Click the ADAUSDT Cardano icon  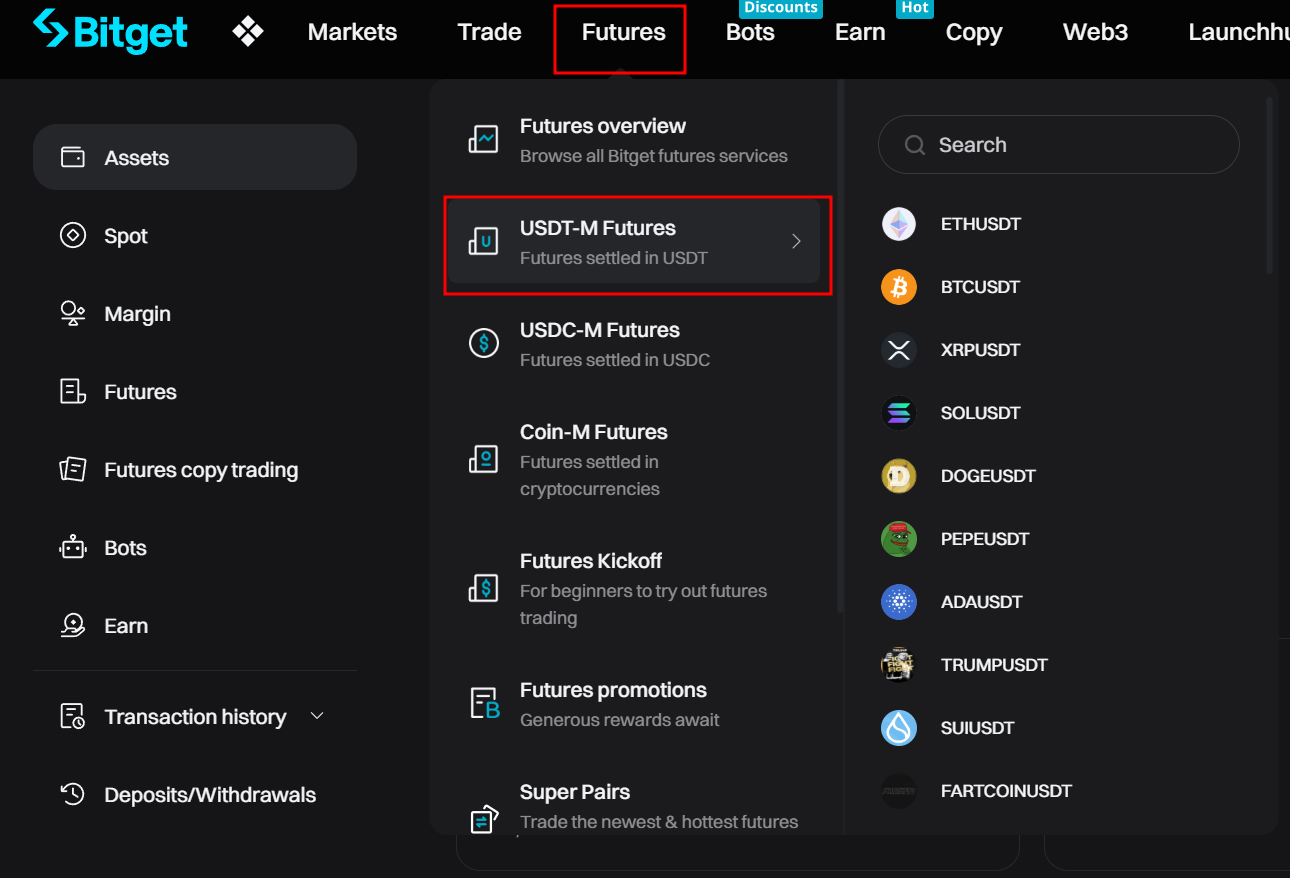coord(899,602)
